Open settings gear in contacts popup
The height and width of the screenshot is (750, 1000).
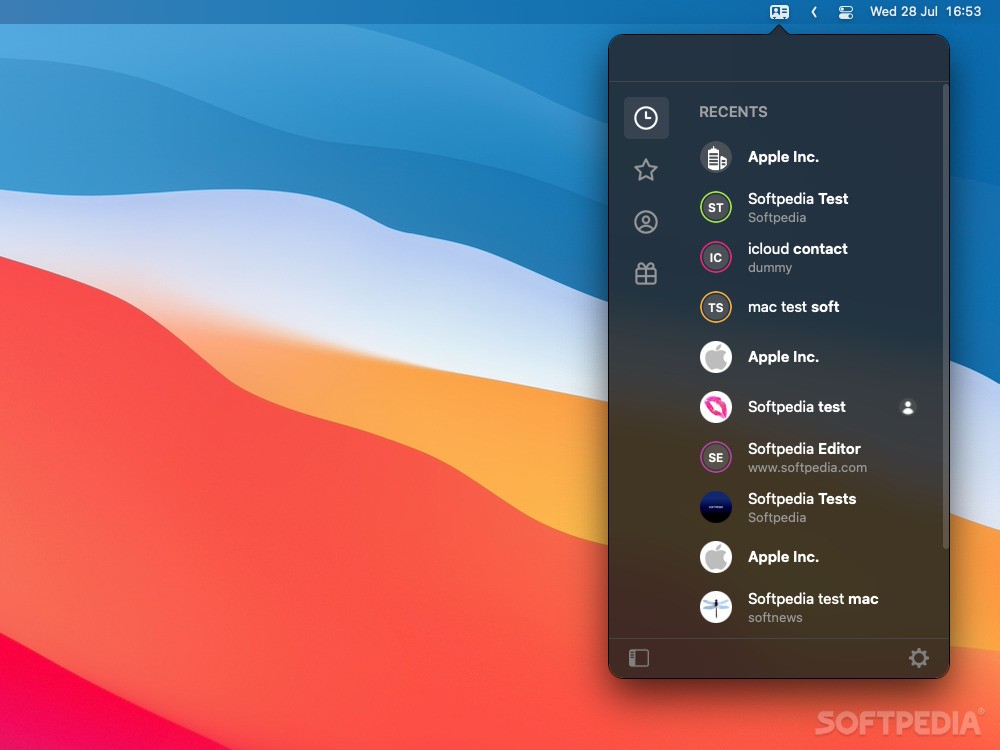point(918,658)
